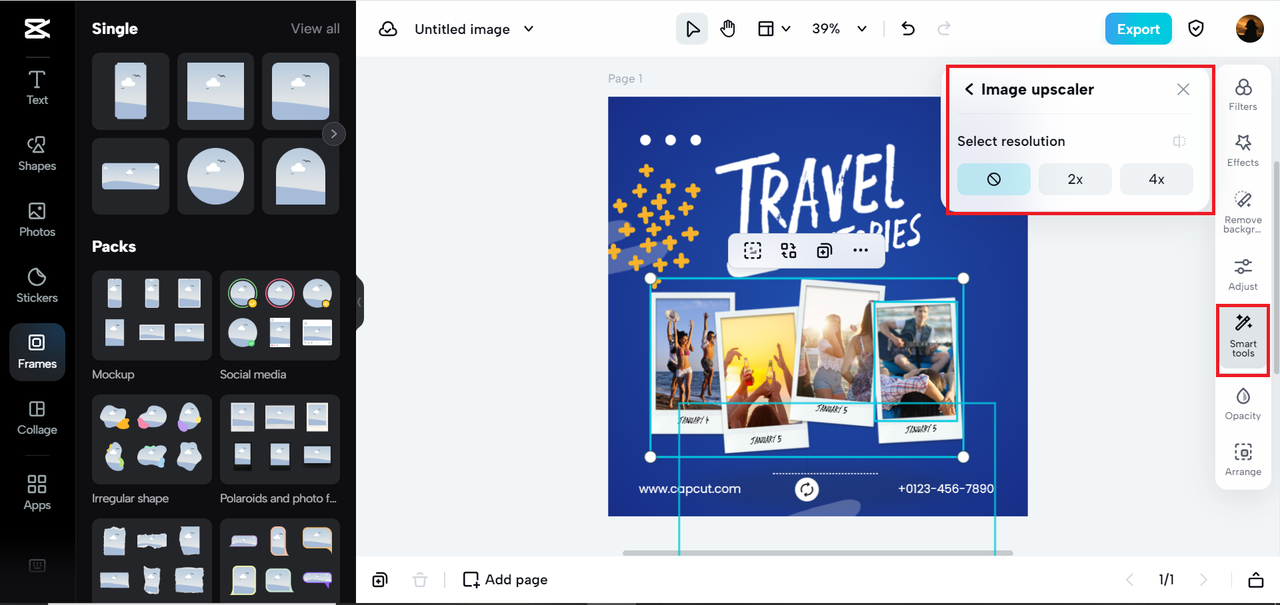Show more single frames with arrow
This screenshot has height=605, width=1280.
tap(334, 133)
